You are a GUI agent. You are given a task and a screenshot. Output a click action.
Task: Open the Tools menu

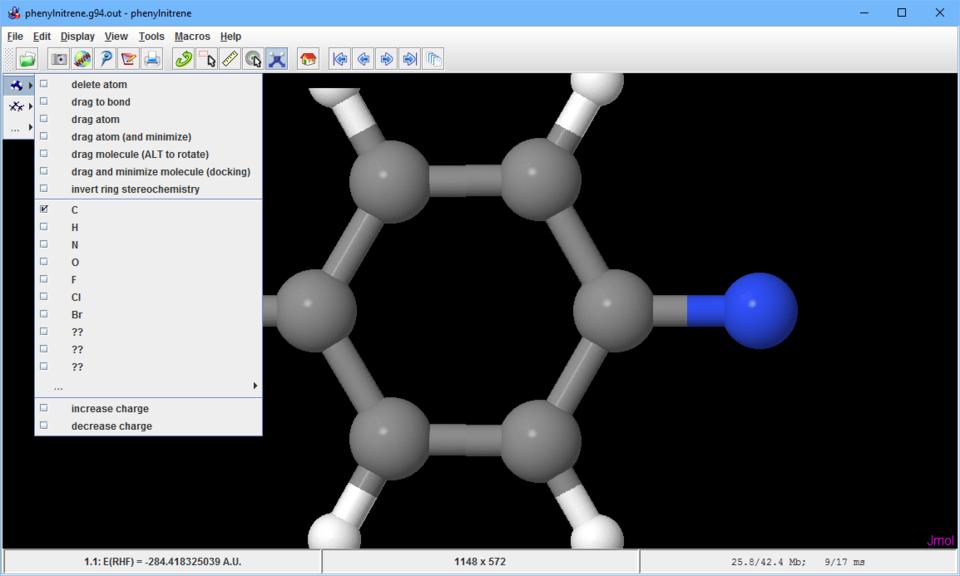[x=151, y=36]
